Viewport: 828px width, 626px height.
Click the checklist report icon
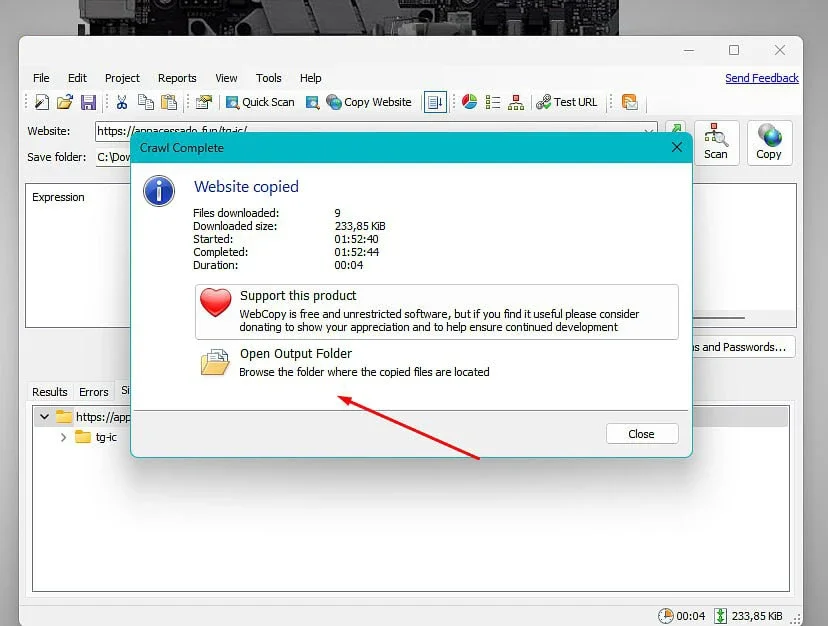493,102
